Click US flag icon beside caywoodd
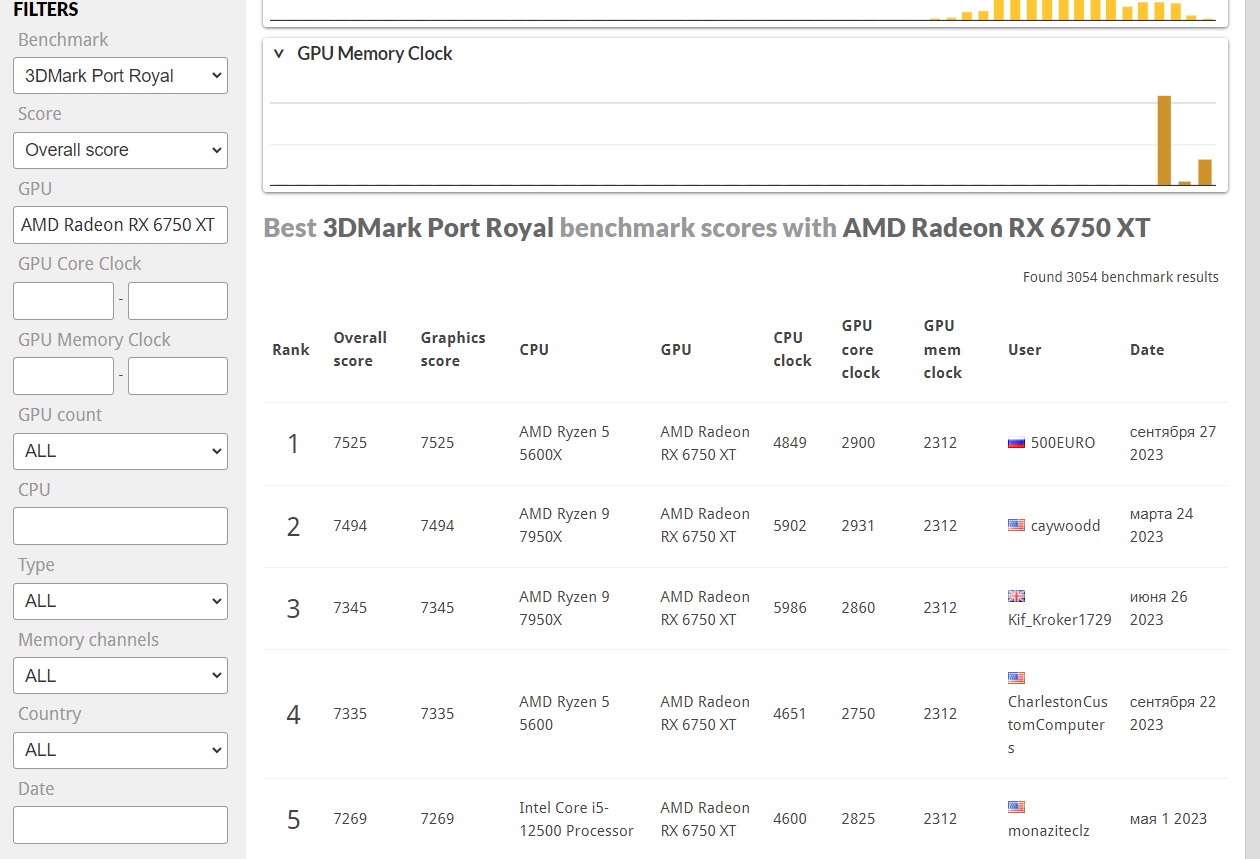Viewport: 1260px width, 859px height. (1016, 526)
